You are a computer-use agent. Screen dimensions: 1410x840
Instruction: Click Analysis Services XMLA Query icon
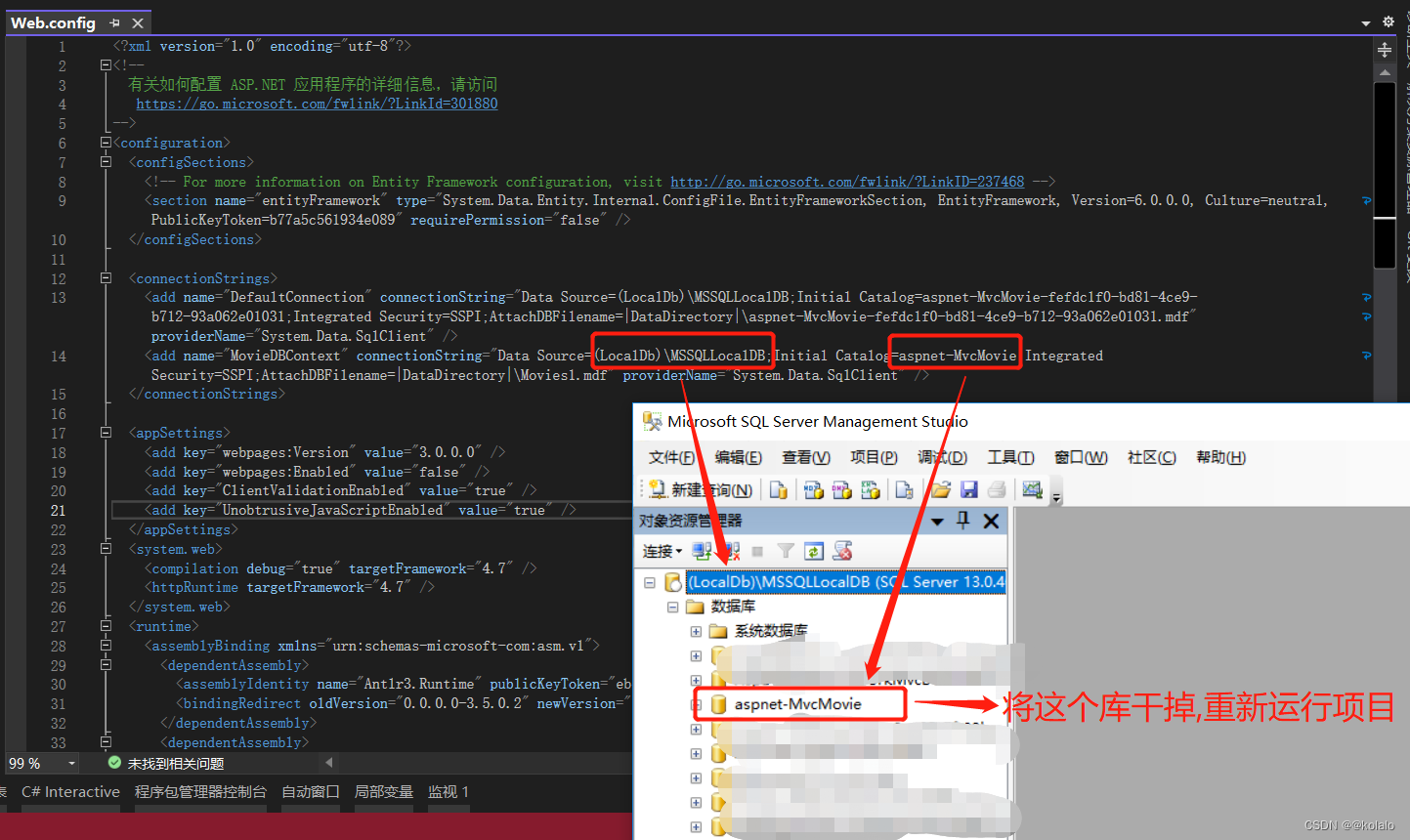point(870,489)
